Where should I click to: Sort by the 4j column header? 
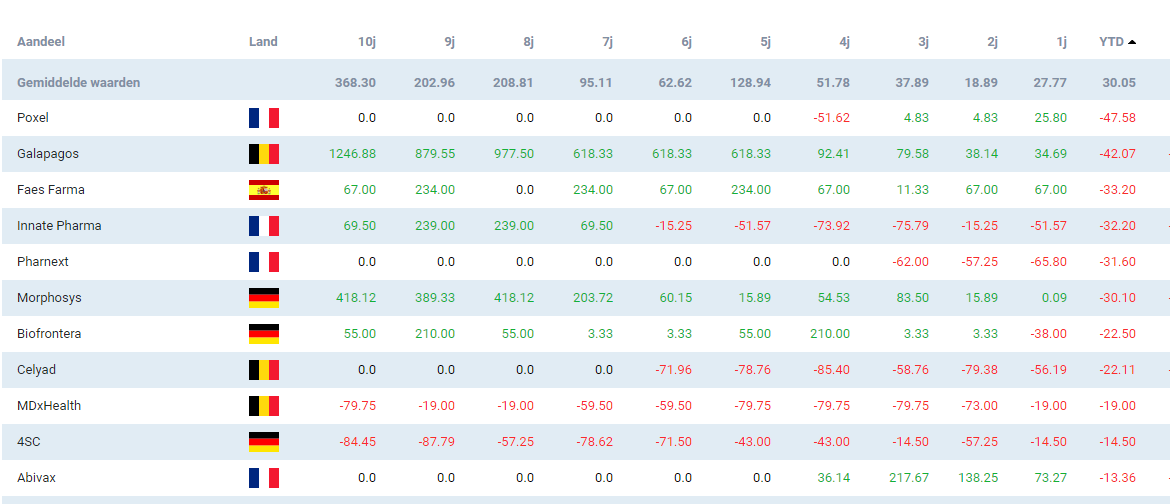pyautogui.click(x=844, y=42)
